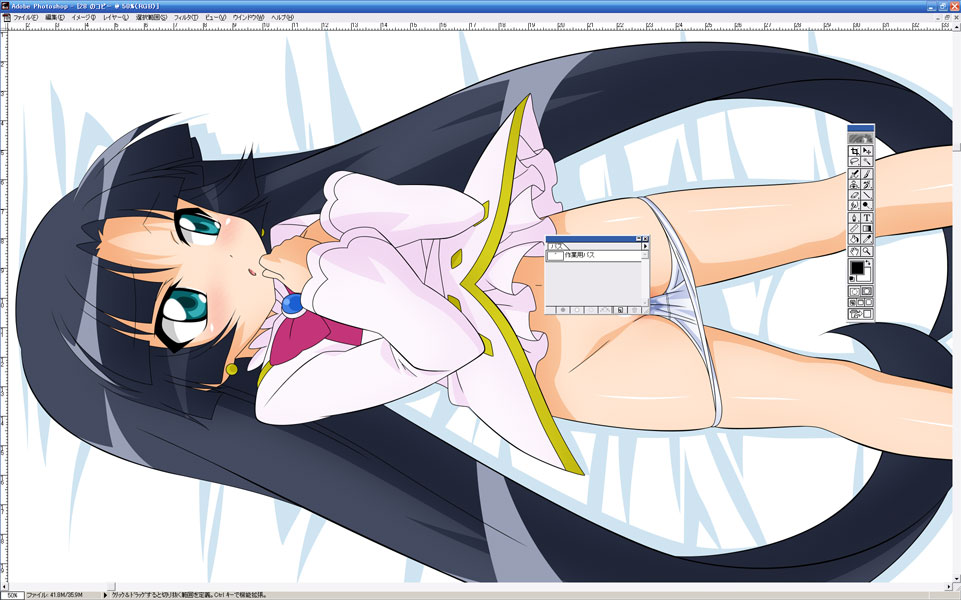The height and width of the screenshot is (600, 961).
Task: Create new path in paths palette
Action: 620,310
